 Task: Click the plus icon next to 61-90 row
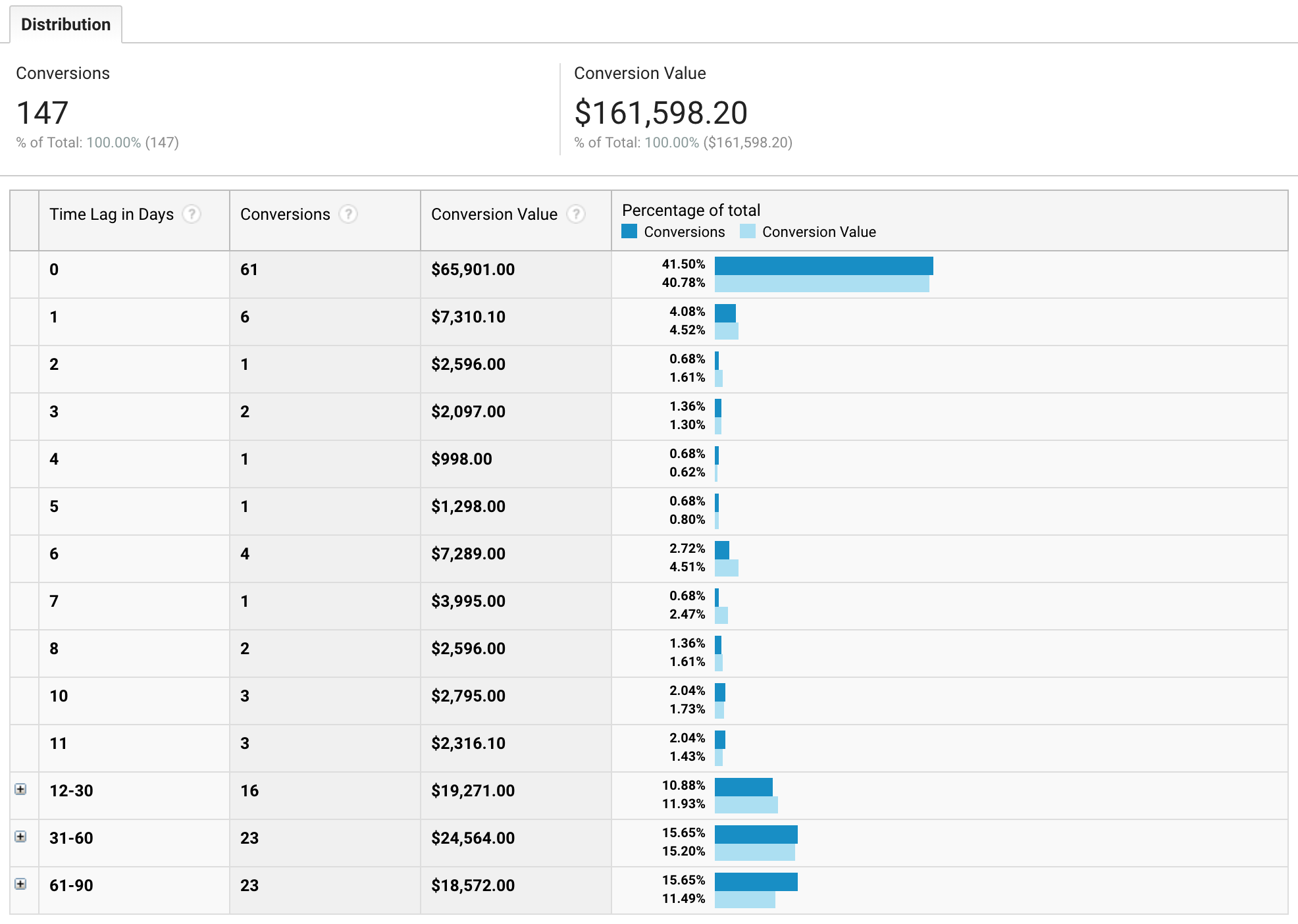[x=20, y=883]
